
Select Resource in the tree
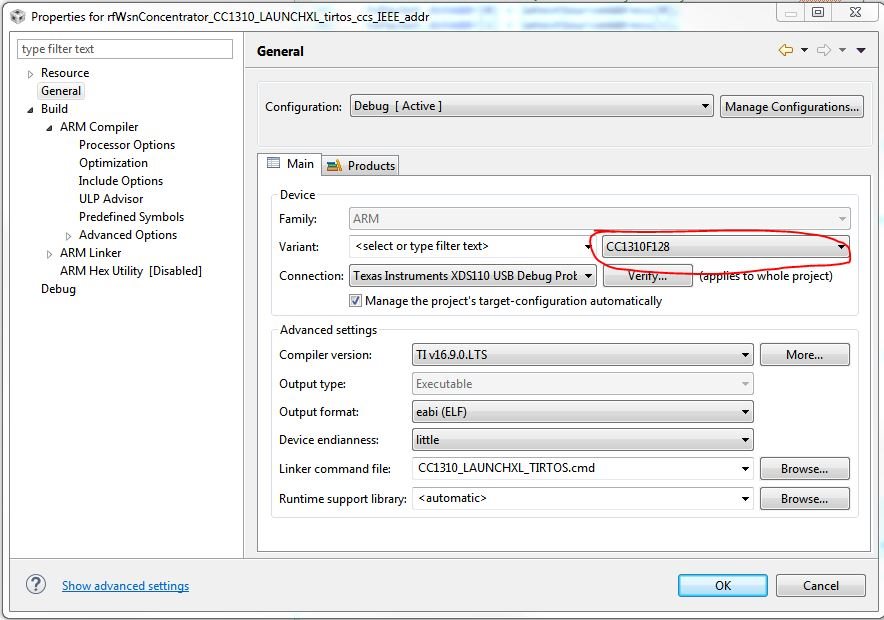coord(65,73)
